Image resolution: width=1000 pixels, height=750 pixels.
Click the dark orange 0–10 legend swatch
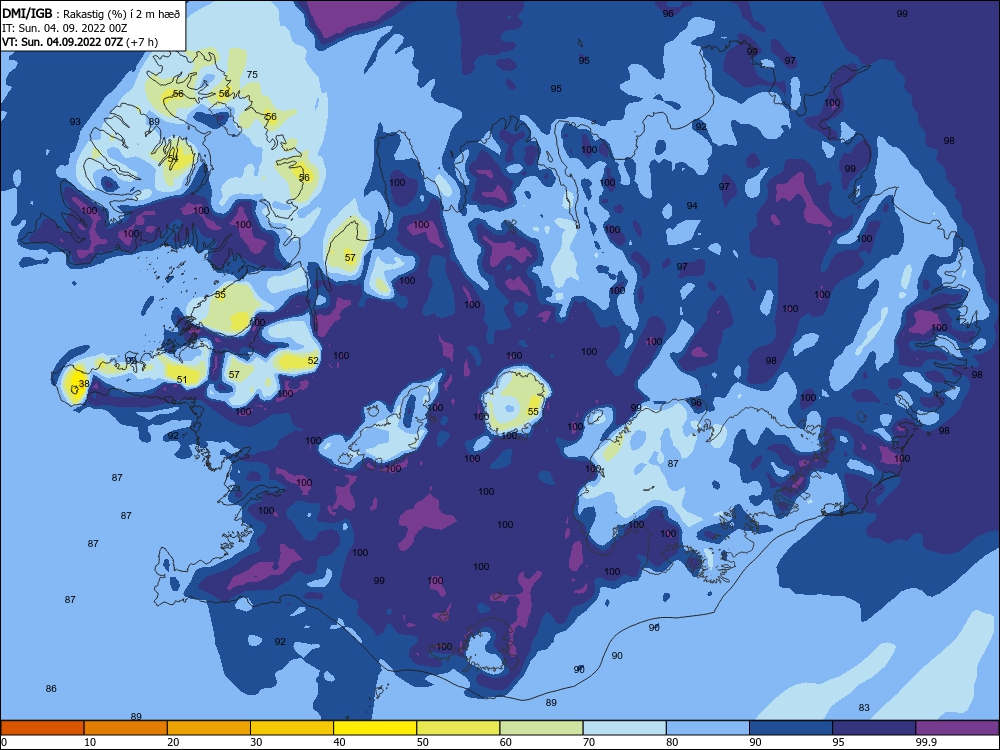pyautogui.click(x=42, y=728)
